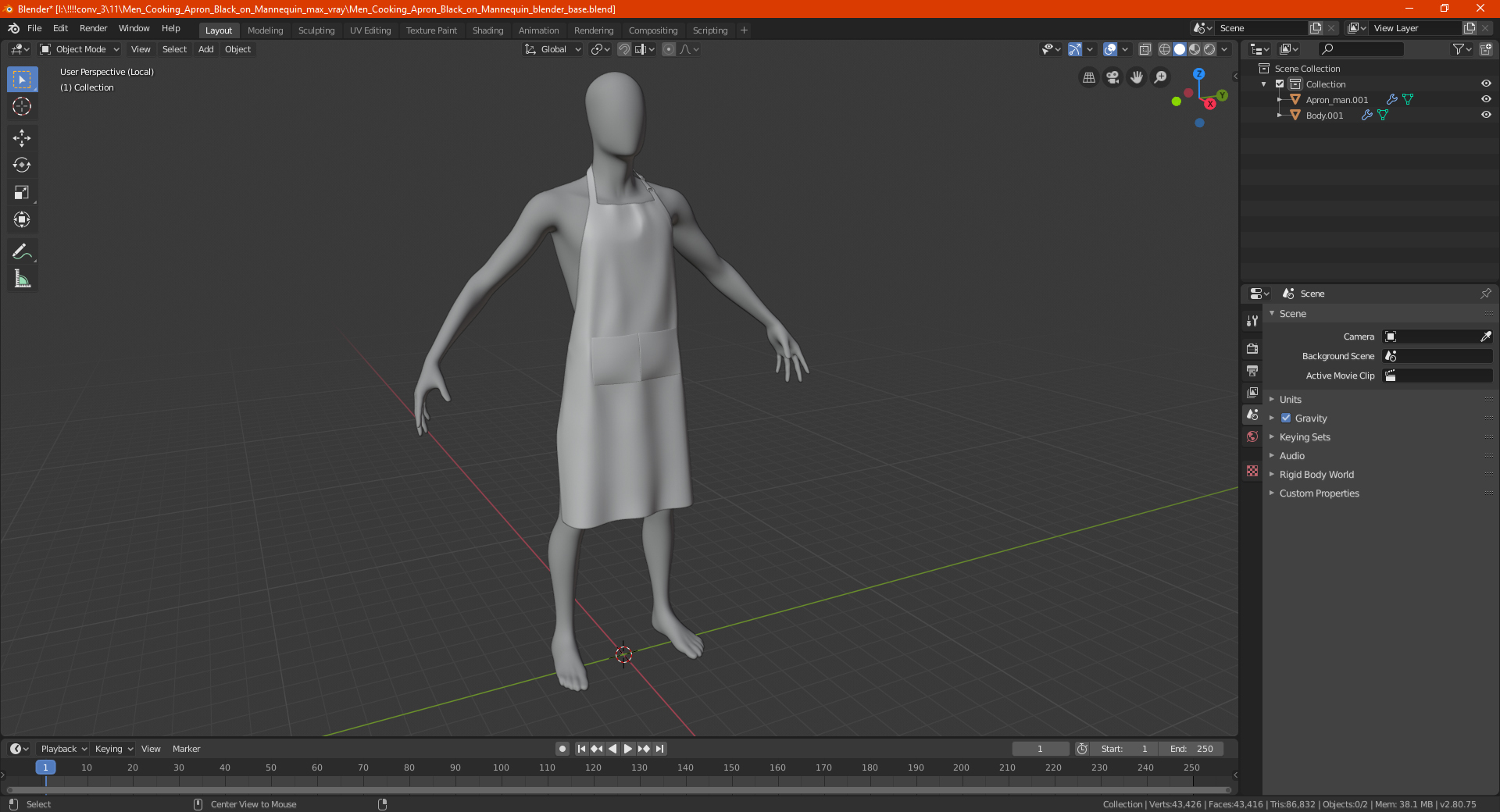Screen dimensions: 1500x812
Task: Select the Move tool
Action: [22, 138]
